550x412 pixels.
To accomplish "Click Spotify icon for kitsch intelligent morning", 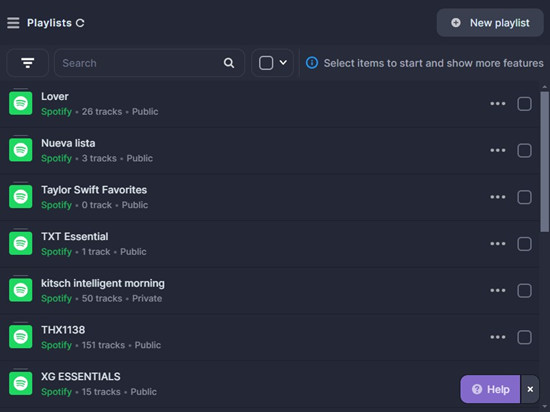I will 21,290.
